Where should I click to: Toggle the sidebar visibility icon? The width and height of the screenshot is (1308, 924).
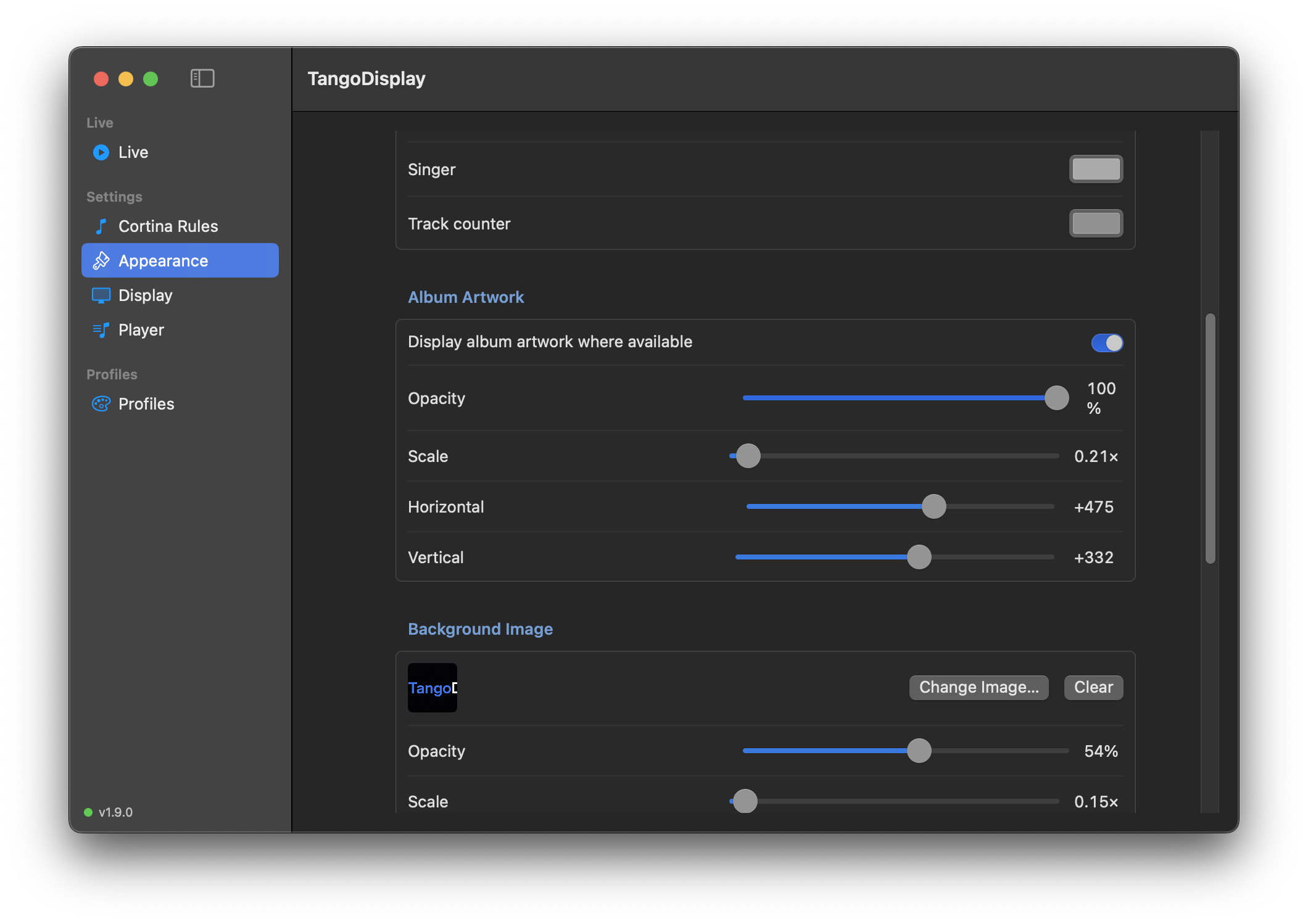(202, 78)
